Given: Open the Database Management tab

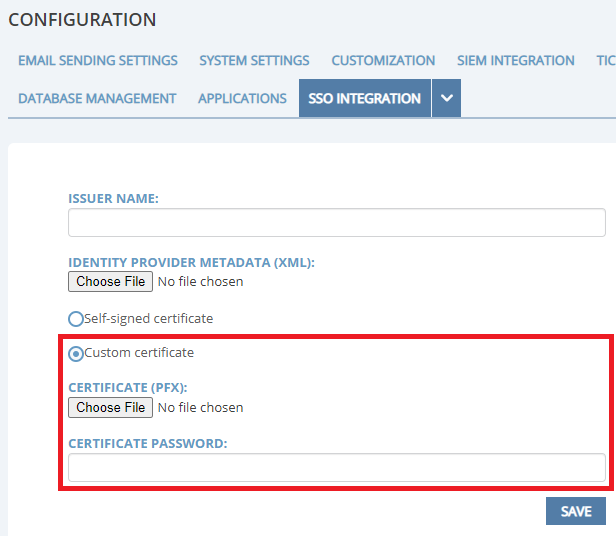Looking at the screenshot, I should tap(97, 98).
